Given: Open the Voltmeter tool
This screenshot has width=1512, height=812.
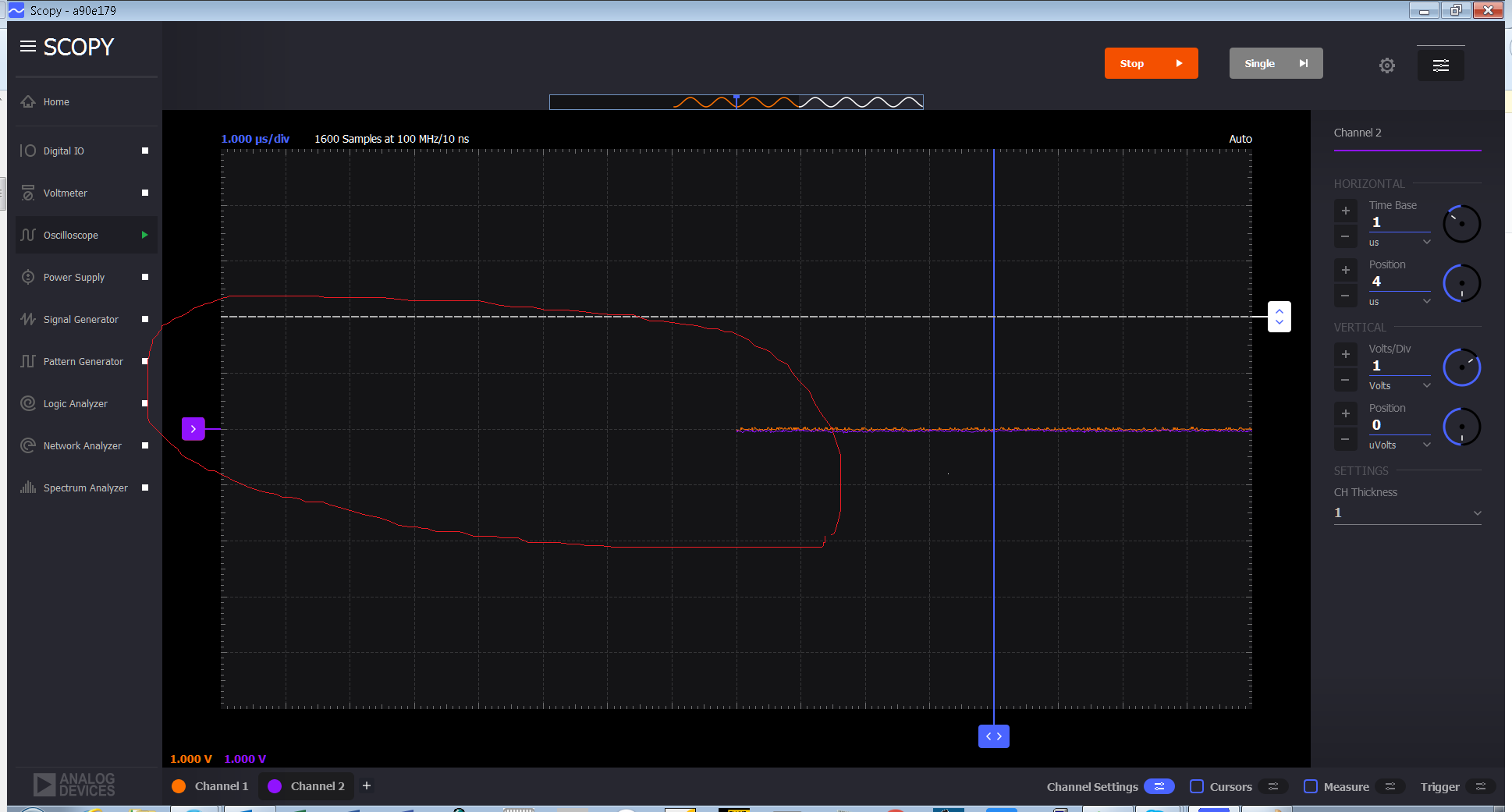Looking at the screenshot, I should [x=86, y=193].
